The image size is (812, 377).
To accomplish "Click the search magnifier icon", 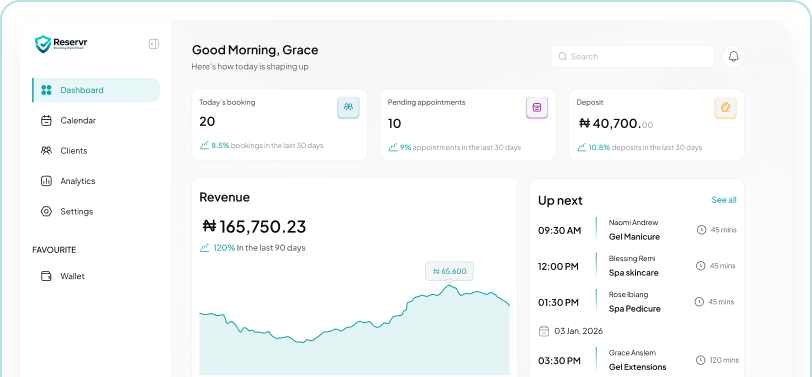I will (x=562, y=56).
